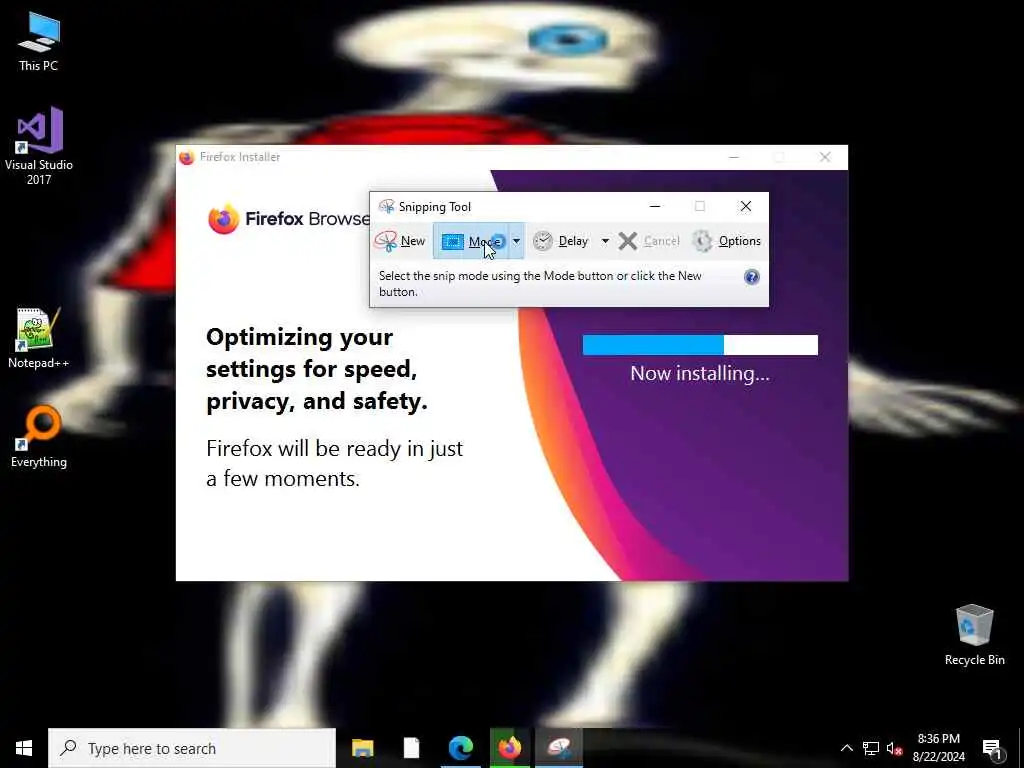Click the Firefox installation progress bar

point(700,345)
